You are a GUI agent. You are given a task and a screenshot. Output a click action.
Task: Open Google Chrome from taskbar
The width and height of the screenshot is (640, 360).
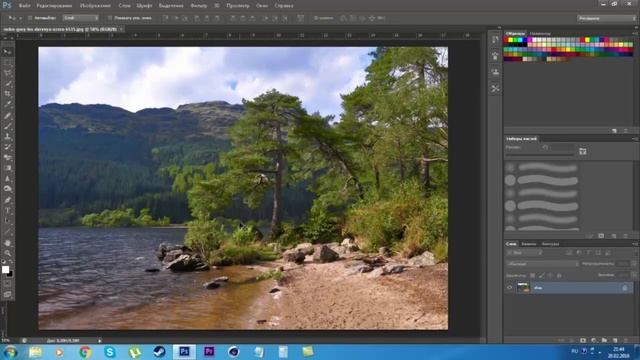tap(85, 351)
